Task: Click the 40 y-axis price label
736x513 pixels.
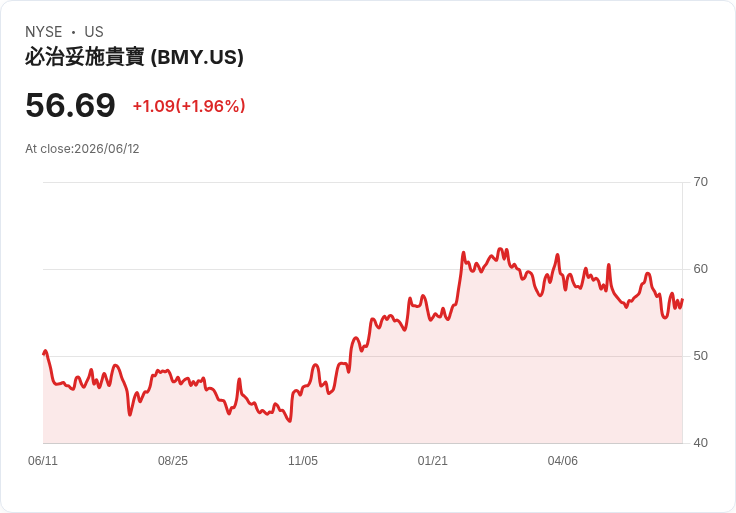Action: (700, 443)
